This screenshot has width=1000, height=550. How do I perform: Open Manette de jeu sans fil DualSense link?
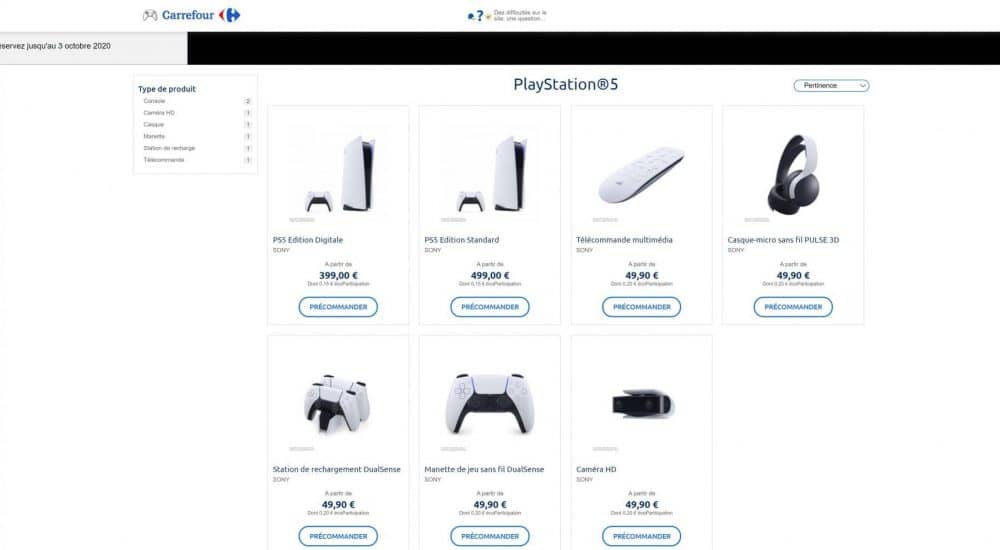484,469
